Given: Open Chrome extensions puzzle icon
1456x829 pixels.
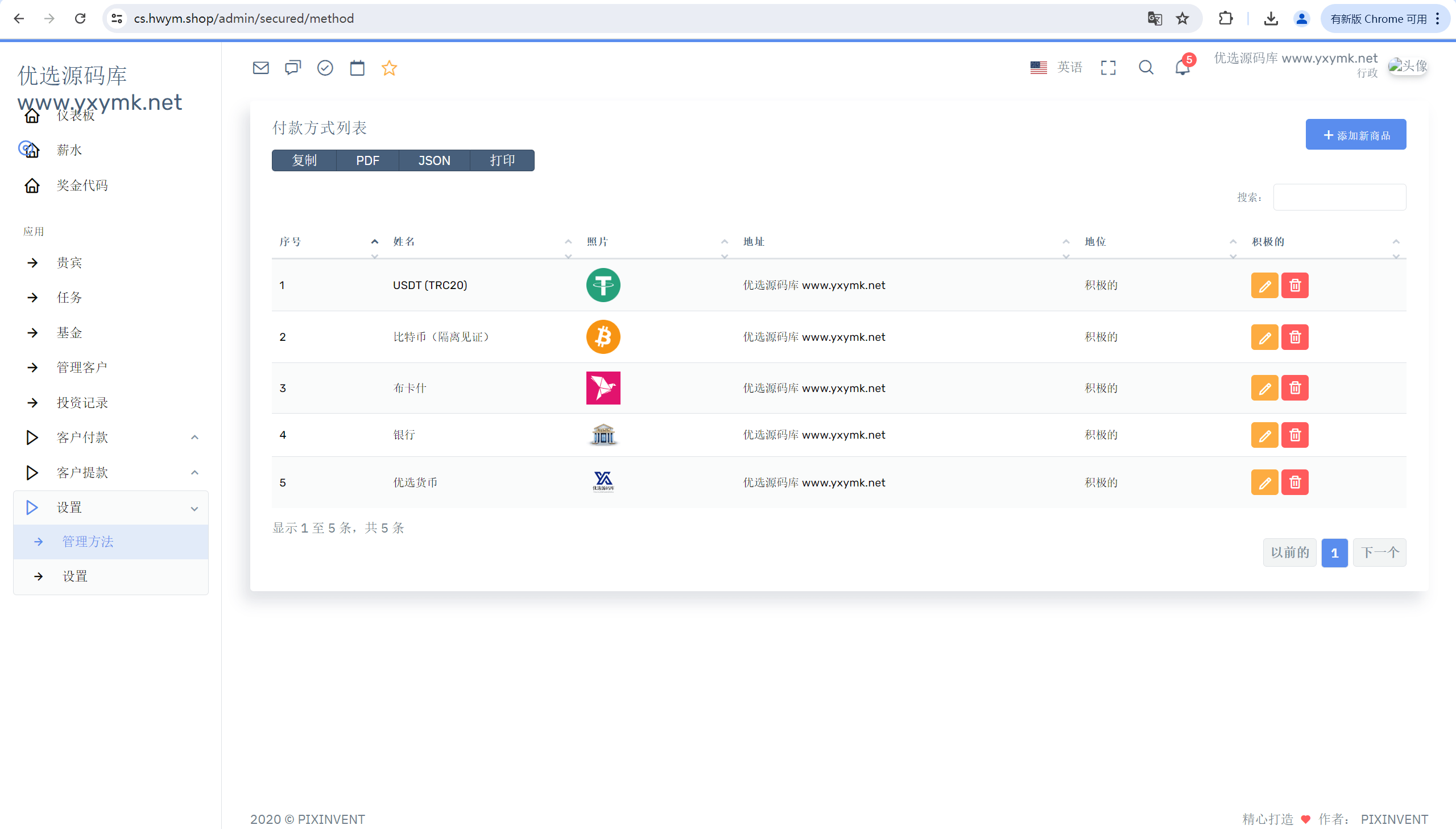Looking at the screenshot, I should click(1226, 19).
